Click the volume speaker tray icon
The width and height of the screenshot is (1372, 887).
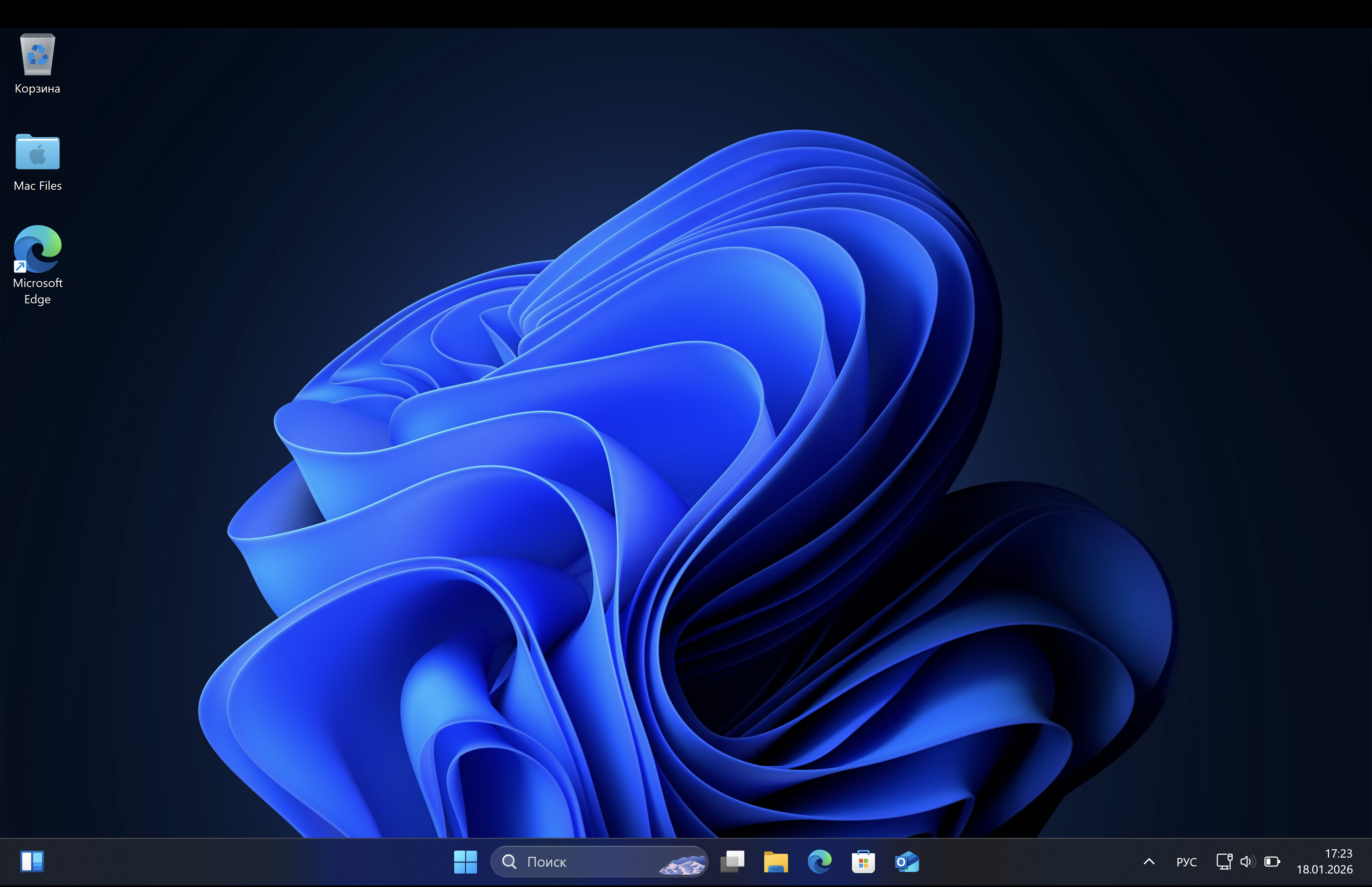[x=1247, y=862]
